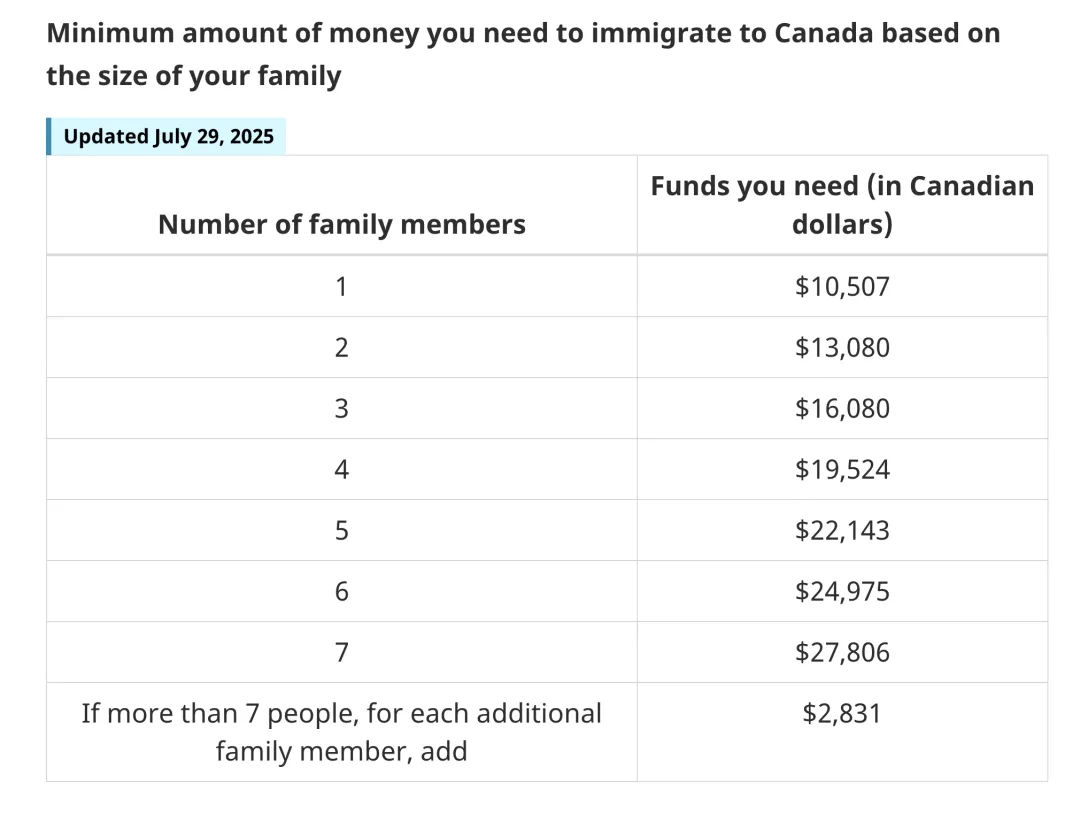
Task: Click the $27,806 funds value
Action: tap(842, 653)
